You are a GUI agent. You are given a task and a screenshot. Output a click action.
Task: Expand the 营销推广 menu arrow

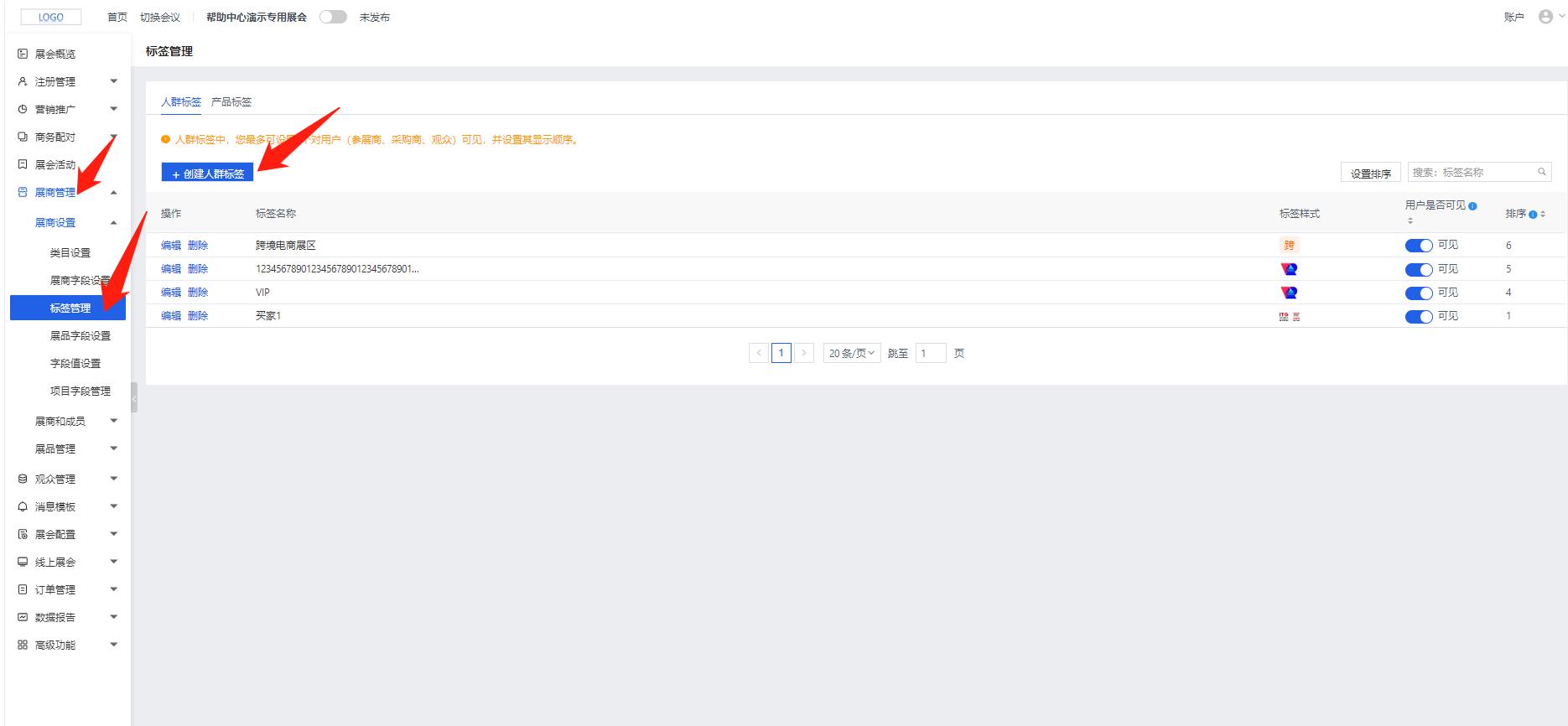tap(114, 109)
